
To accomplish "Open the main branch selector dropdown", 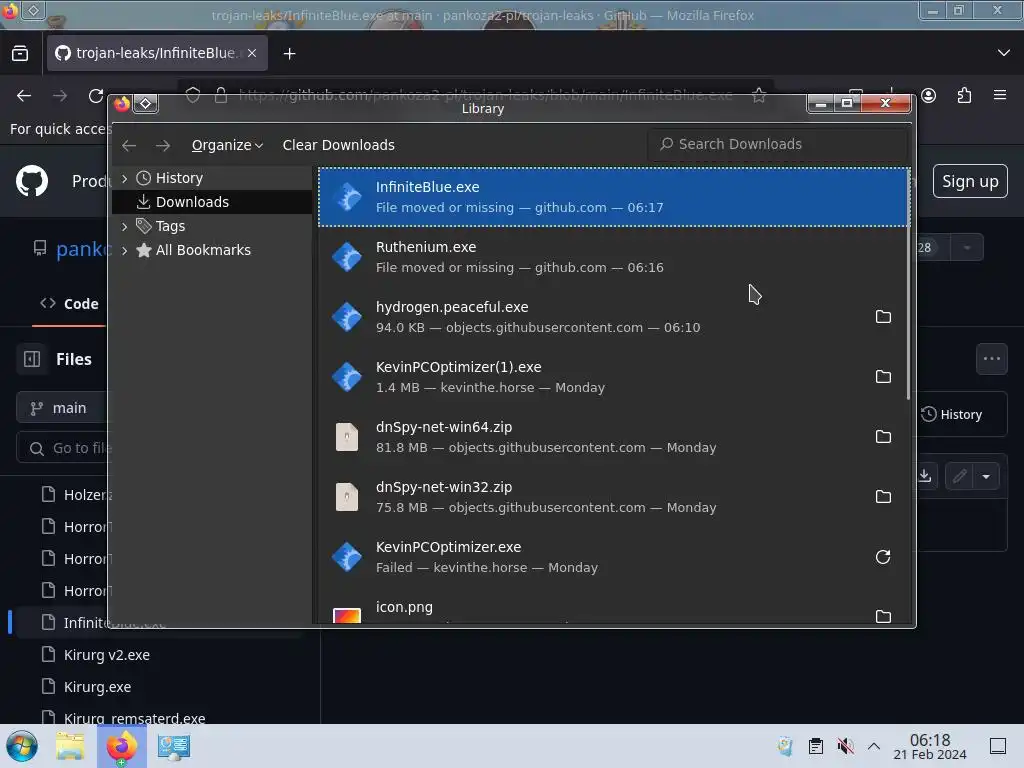I will point(63,408).
